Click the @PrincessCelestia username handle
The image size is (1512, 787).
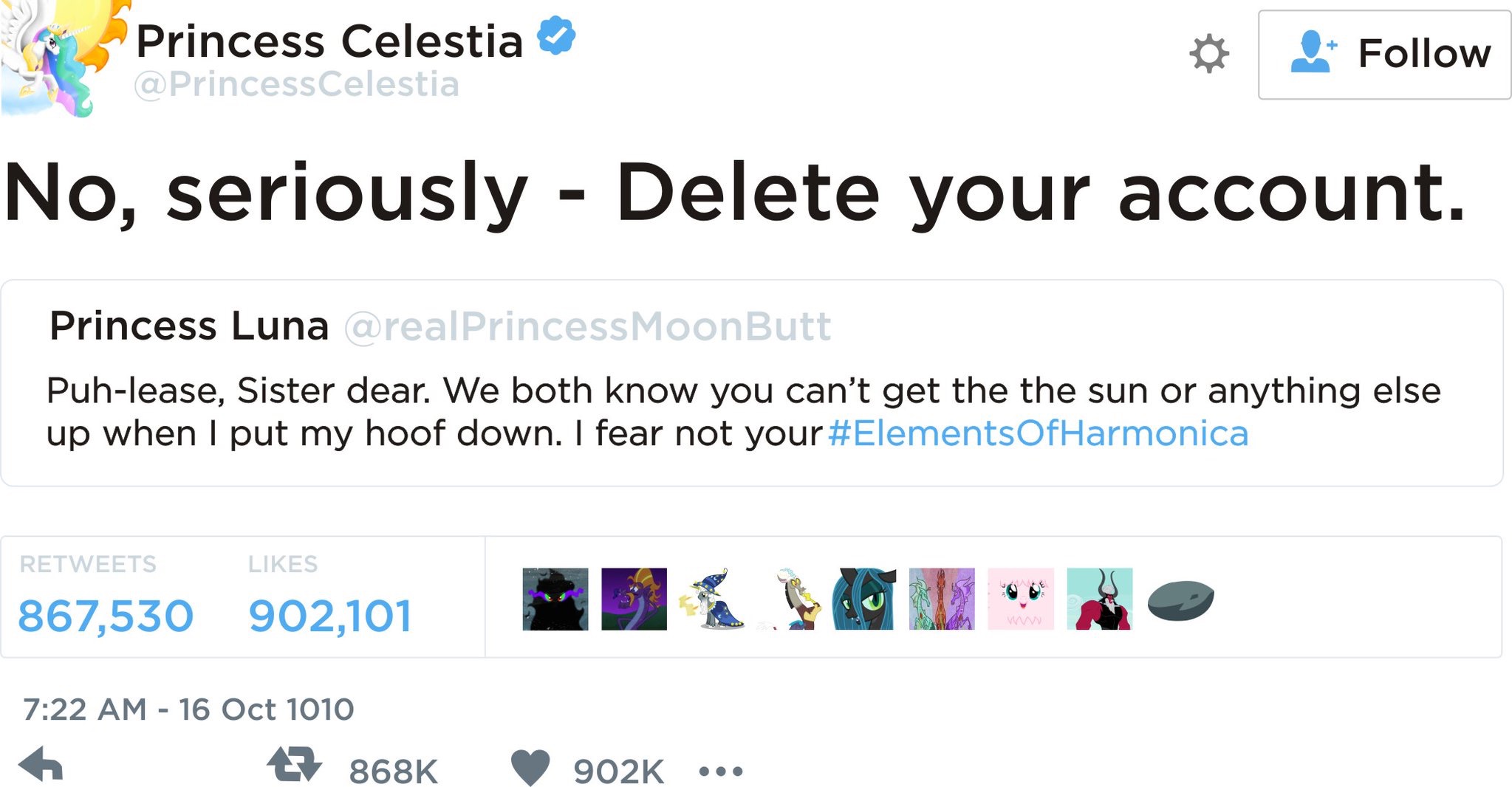pyautogui.click(x=297, y=84)
